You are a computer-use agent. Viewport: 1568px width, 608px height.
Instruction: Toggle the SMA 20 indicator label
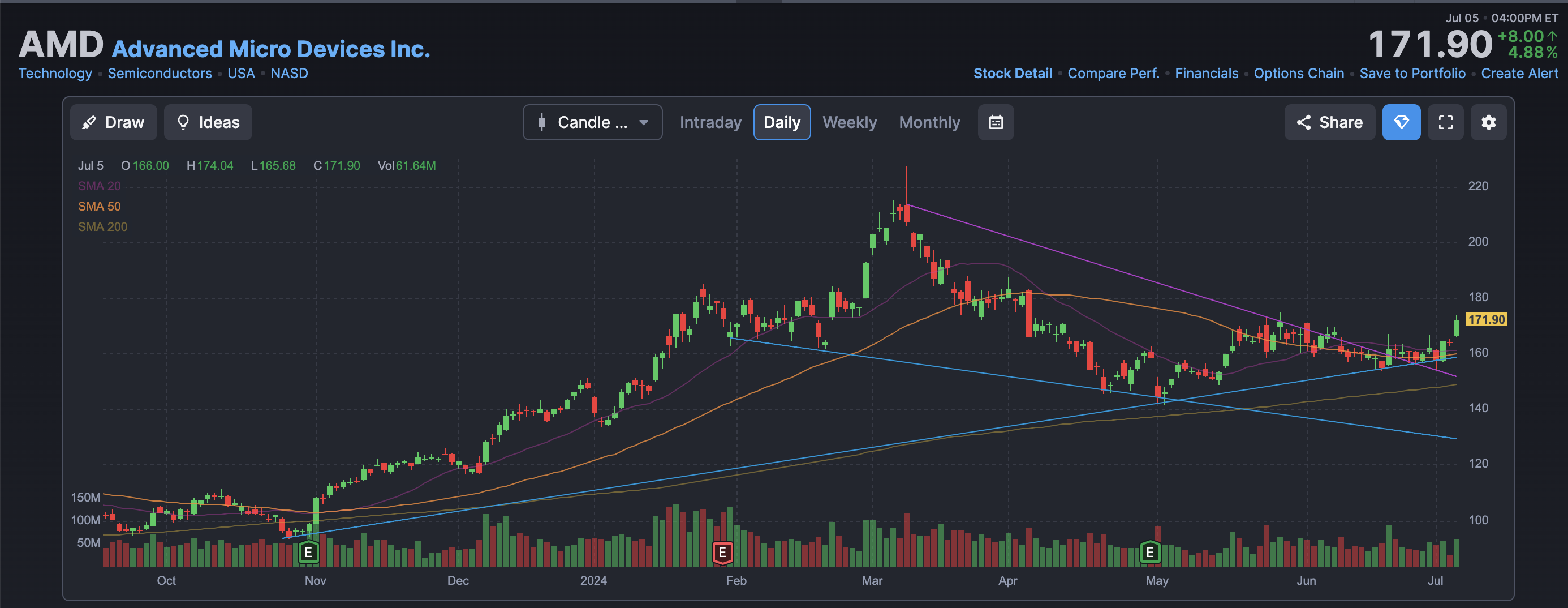click(x=99, y=186)
